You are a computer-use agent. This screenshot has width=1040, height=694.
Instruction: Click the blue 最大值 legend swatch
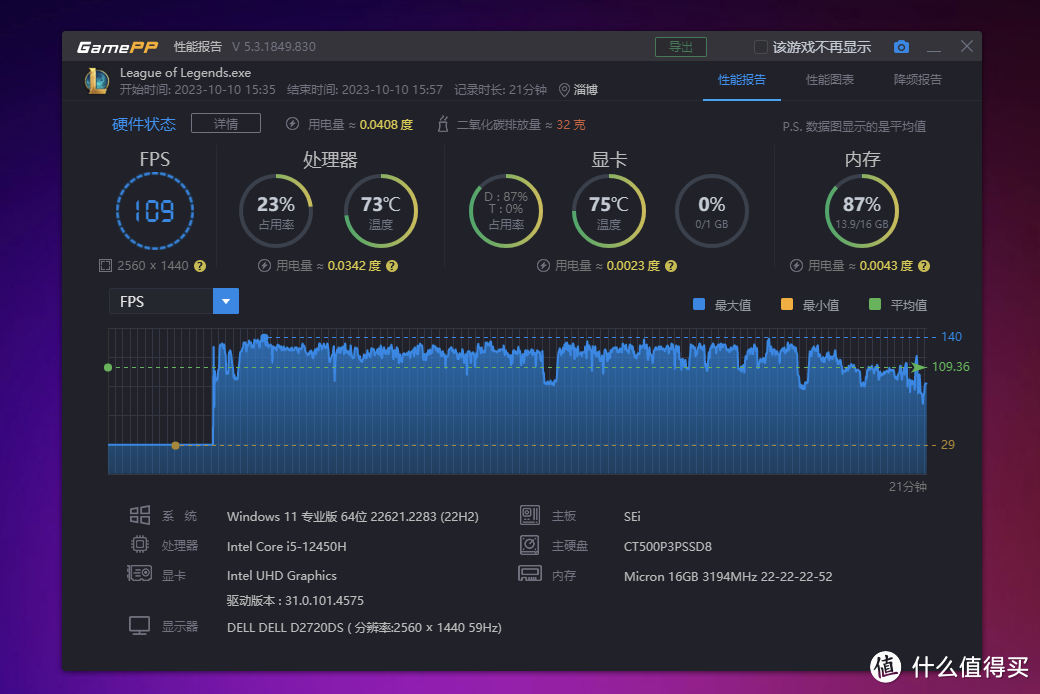[x=698, y=305]
